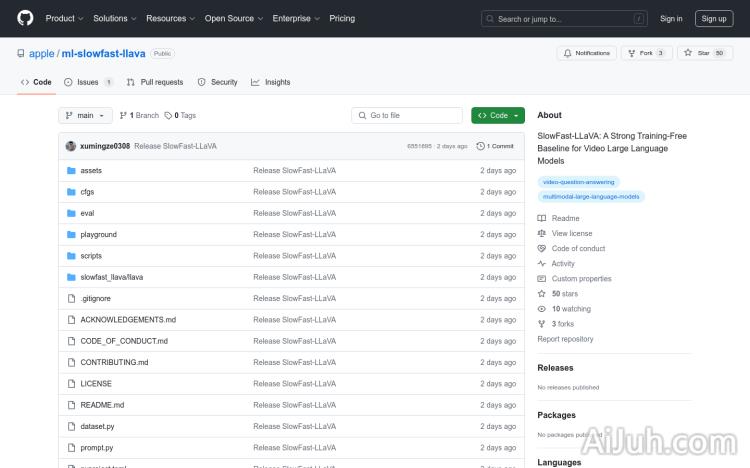
Task: Click the Star repository button
Action: tap(705, 53)
